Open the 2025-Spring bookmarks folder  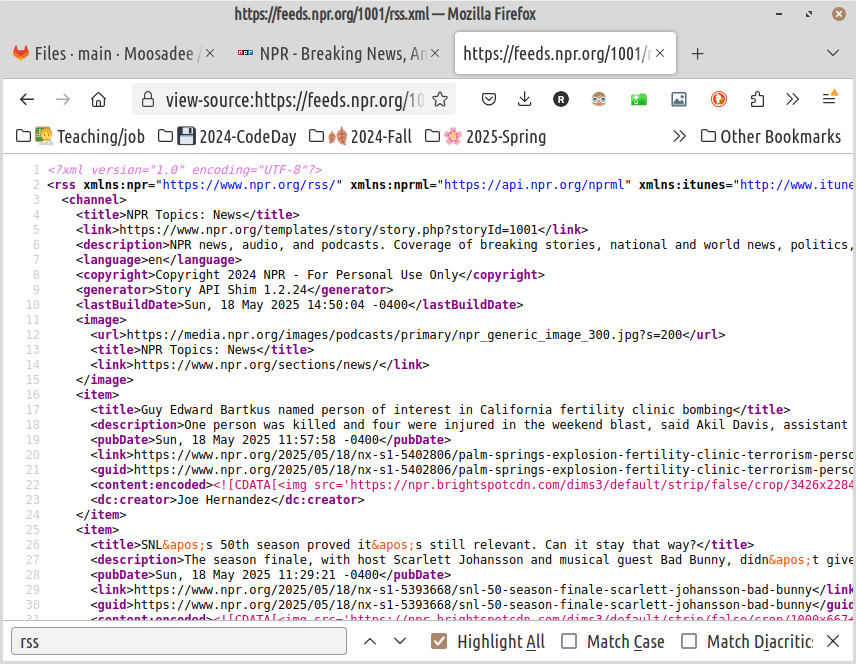click(x=485, y=137)
